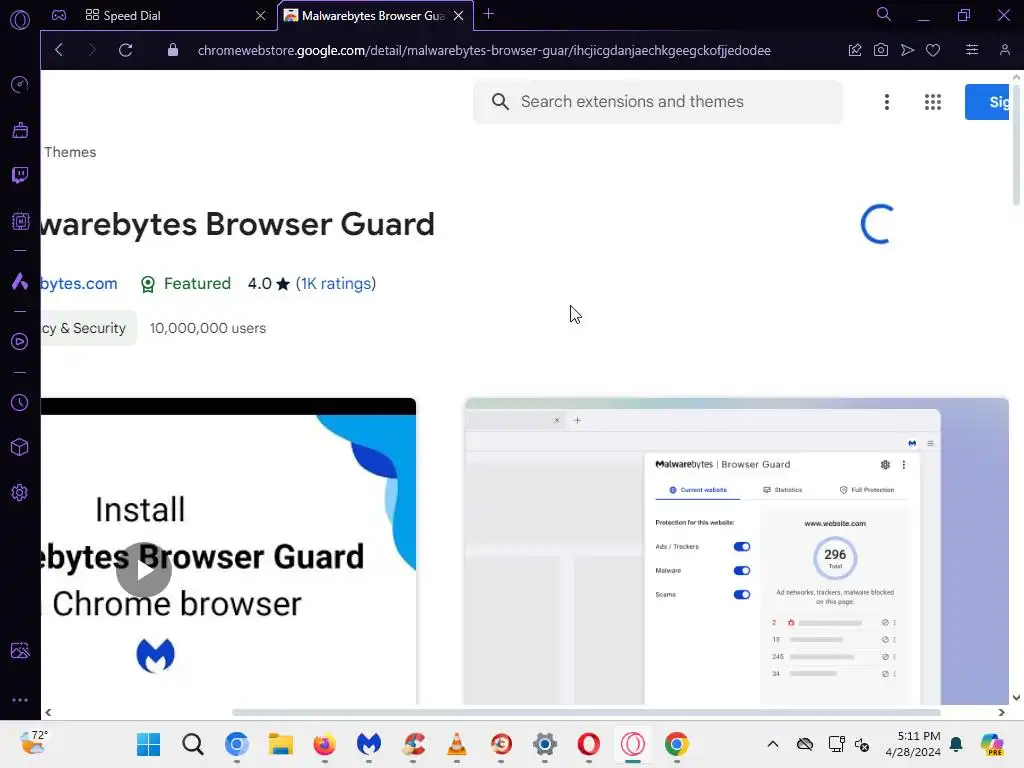
Task: Open Extensions cube icon in sidebar
Action: tap(20, 447)
